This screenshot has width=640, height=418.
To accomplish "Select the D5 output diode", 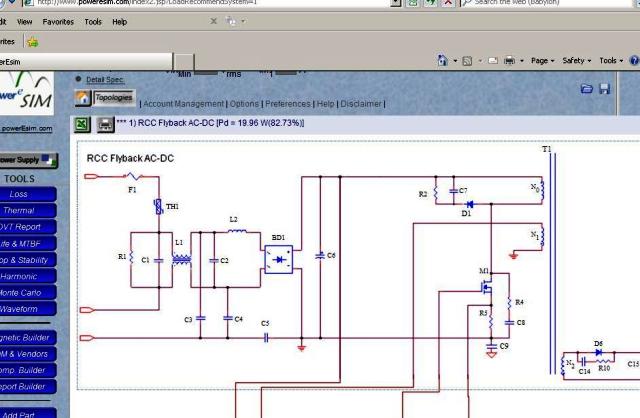I will coord(599,352).
